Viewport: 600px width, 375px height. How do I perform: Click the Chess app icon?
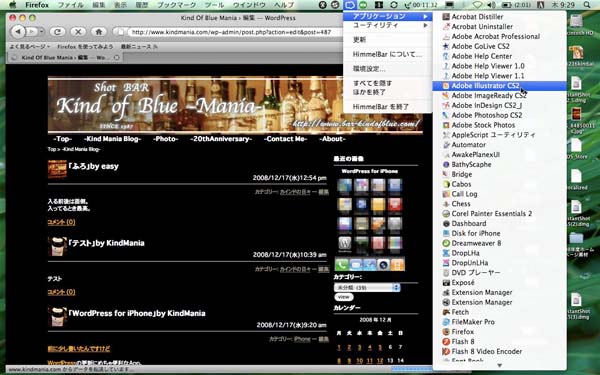(446, 204)
